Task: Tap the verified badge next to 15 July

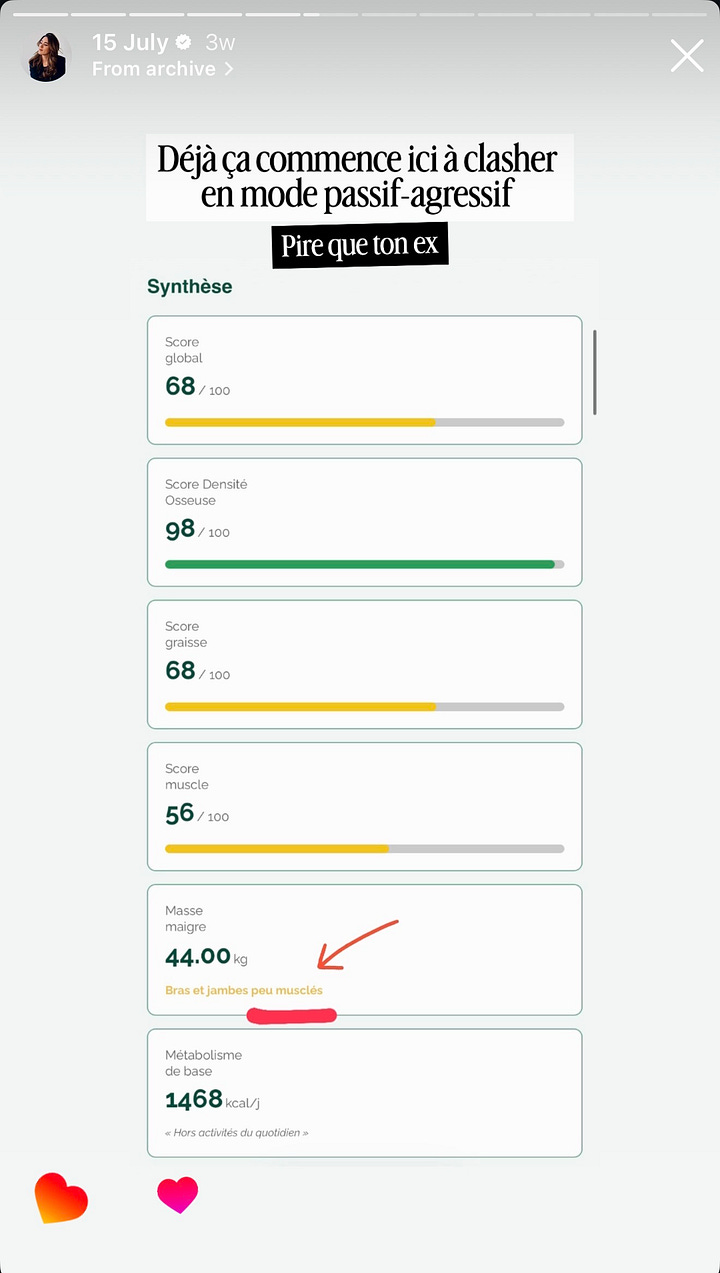Action: coord(184,43)
